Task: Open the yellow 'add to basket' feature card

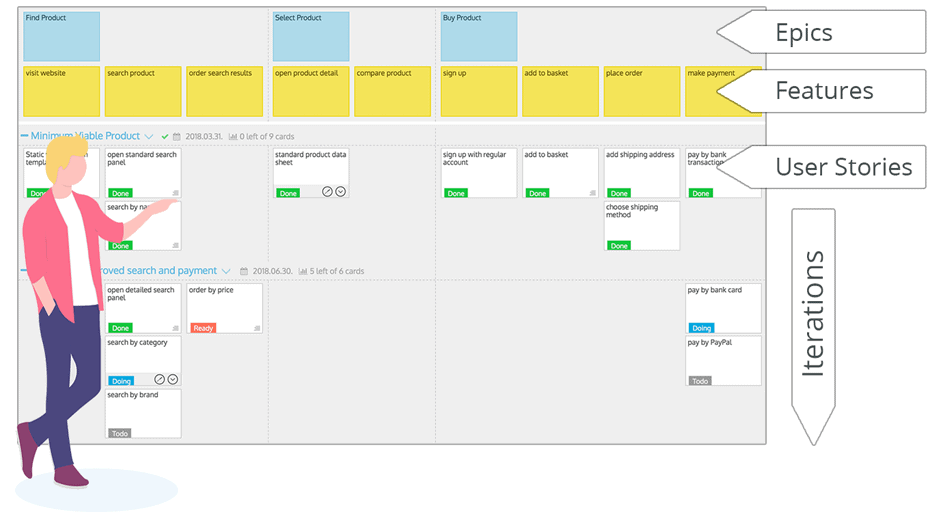Action: click(561, 91)
